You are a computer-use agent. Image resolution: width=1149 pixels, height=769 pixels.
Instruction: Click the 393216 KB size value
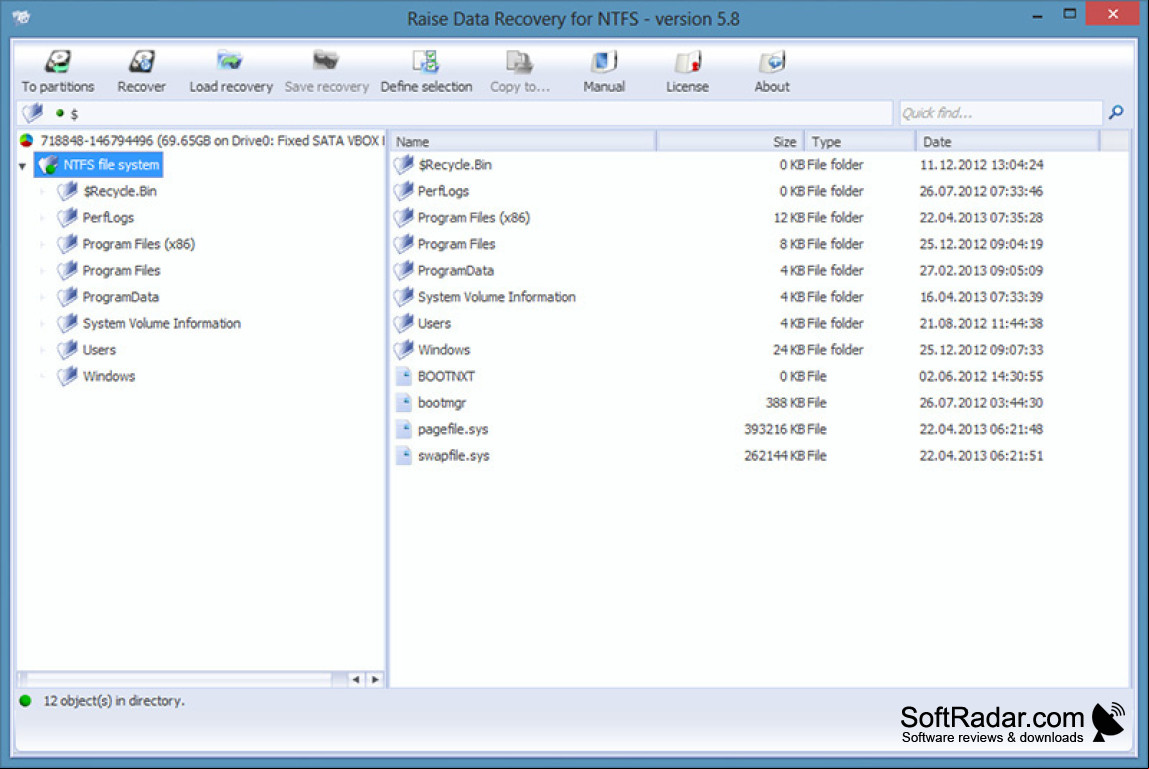775,429
